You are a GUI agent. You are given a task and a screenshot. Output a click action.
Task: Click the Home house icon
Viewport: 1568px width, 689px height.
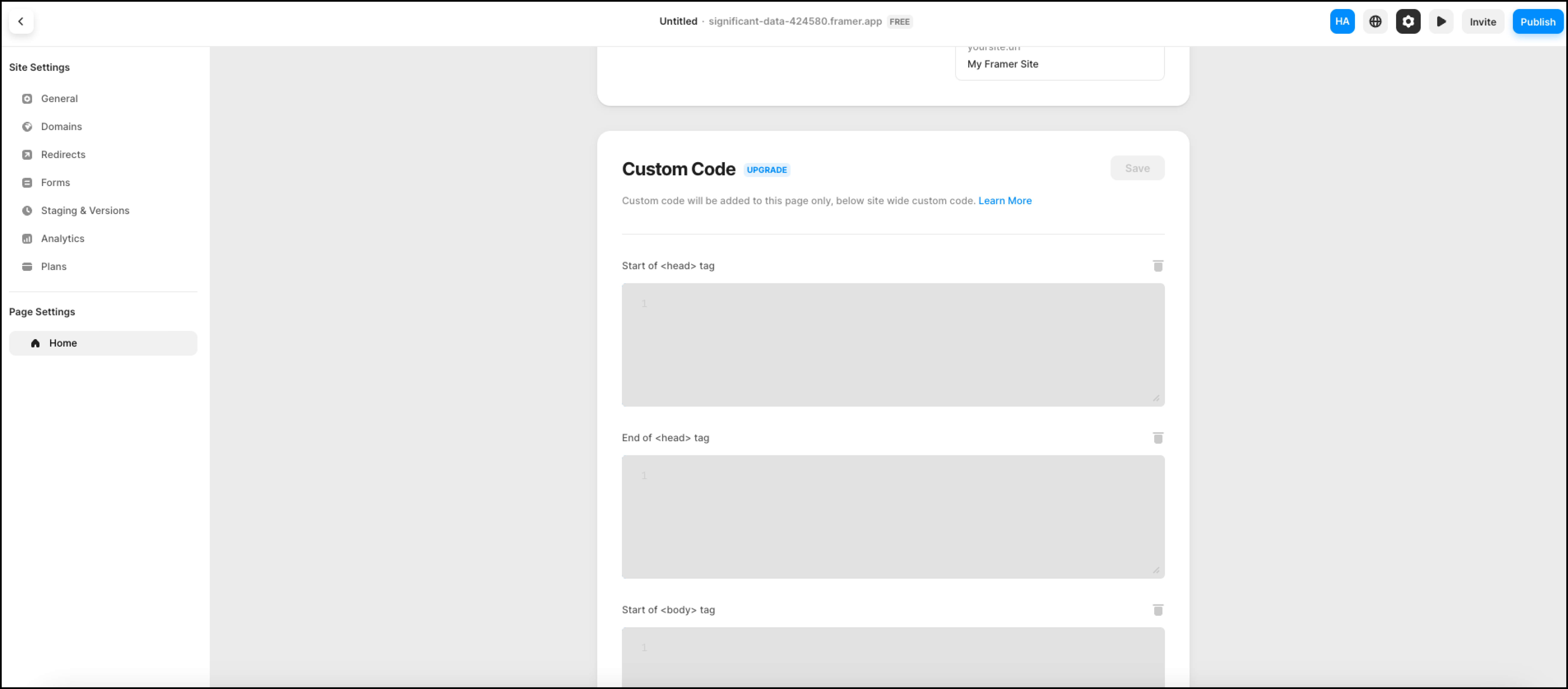pyautogui.click(x=35, y=343)
